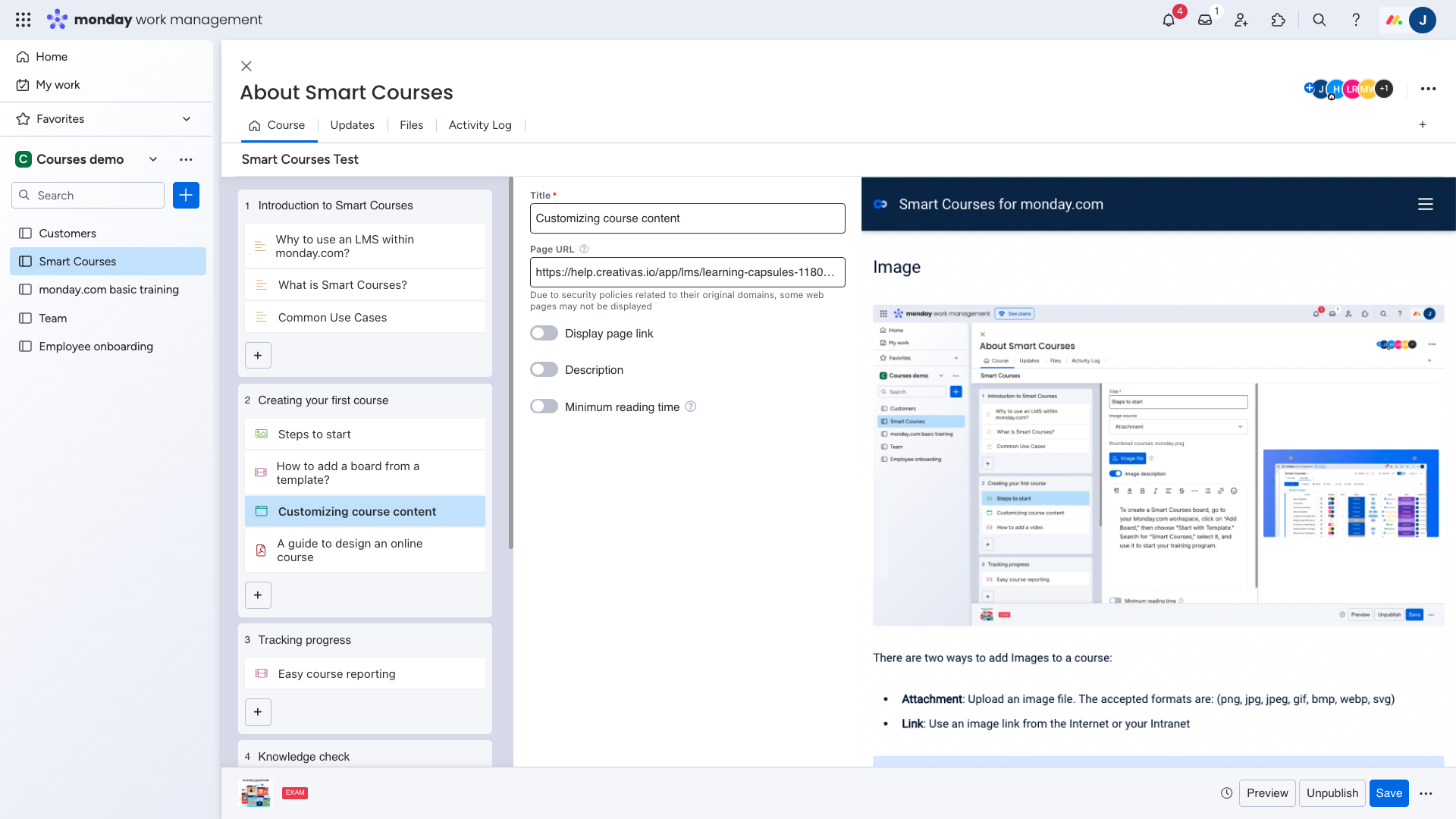Viewport: 1456px width, 819px height.
Task: Click the lesson list scrollbar
Action: click(511, 364)
